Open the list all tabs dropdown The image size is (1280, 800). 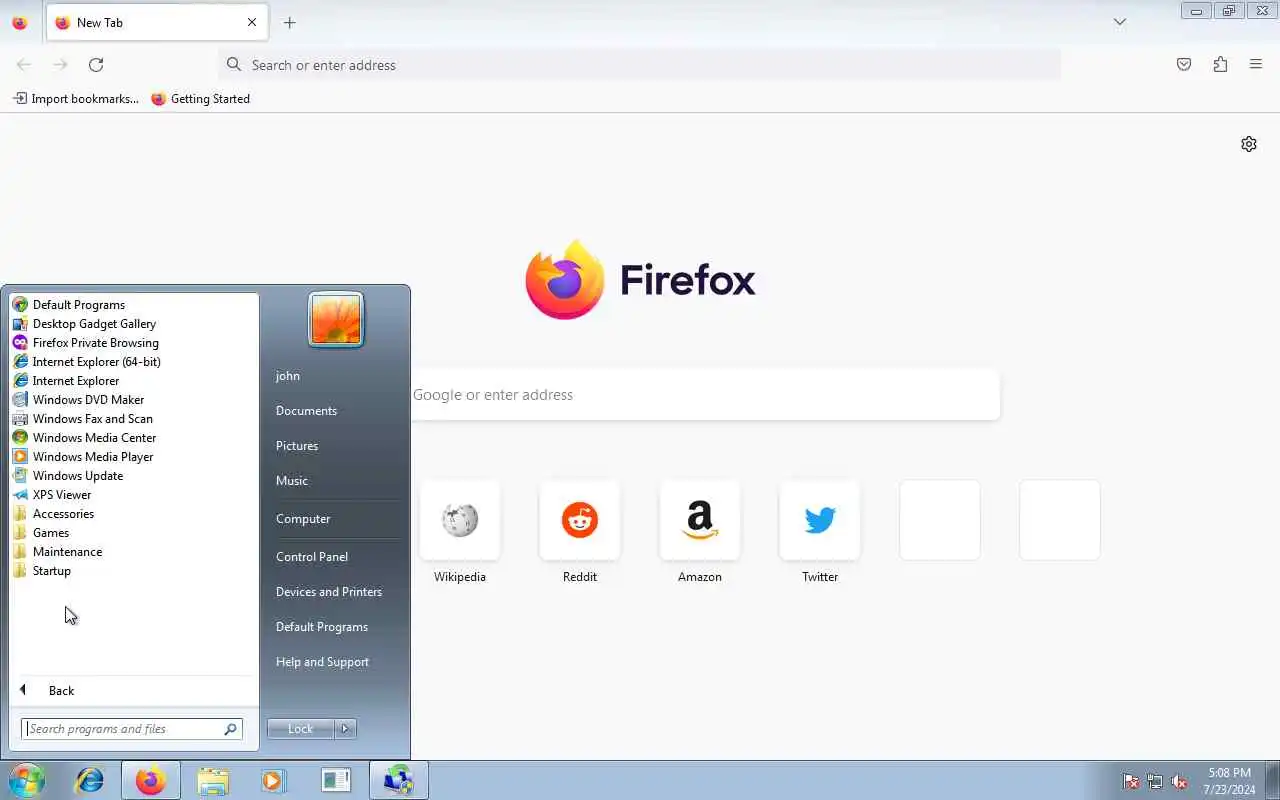click(1120, 22)
